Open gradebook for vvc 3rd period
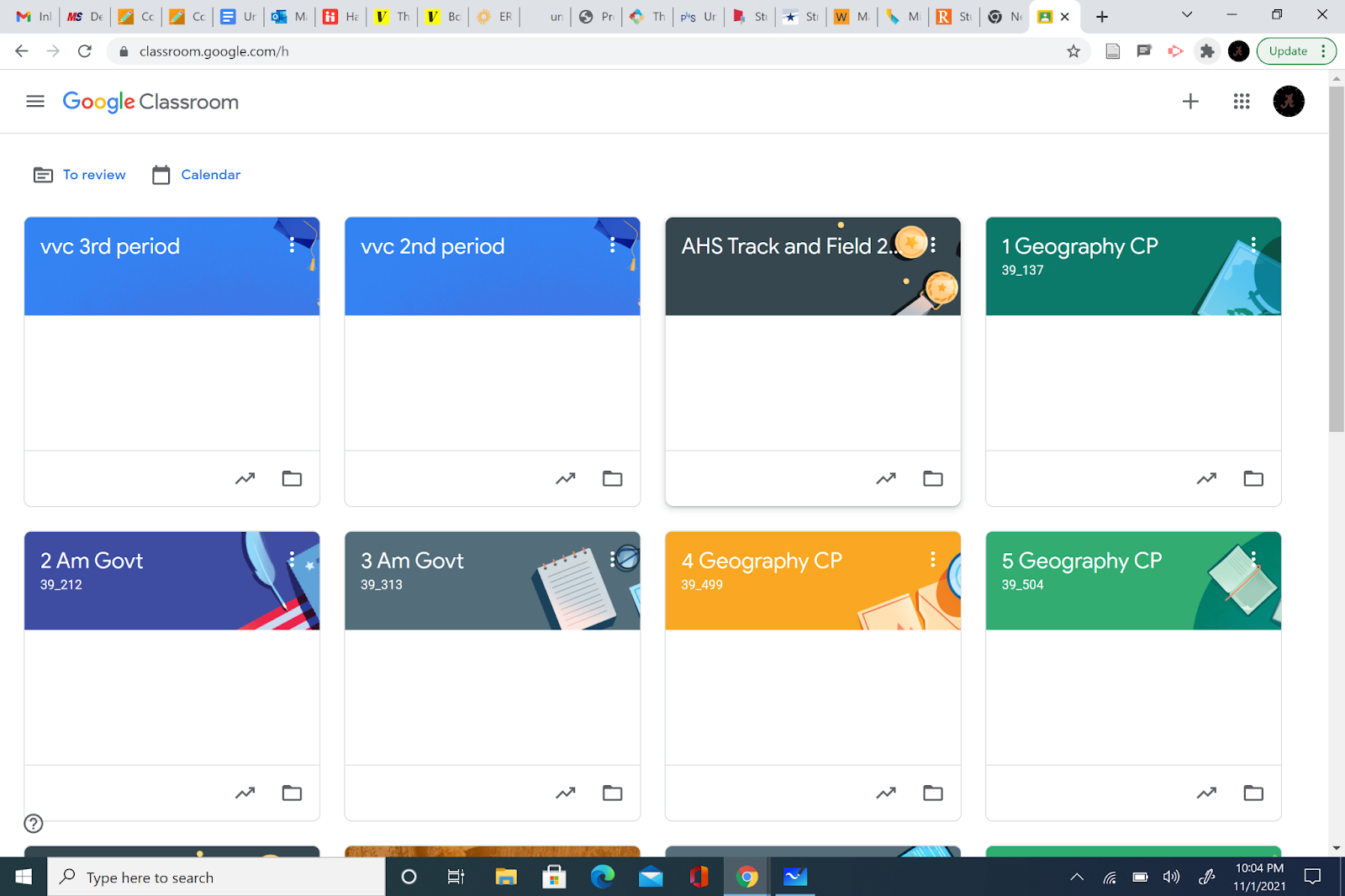Viewport: 1345px width, 896px height. coord(245,478)
